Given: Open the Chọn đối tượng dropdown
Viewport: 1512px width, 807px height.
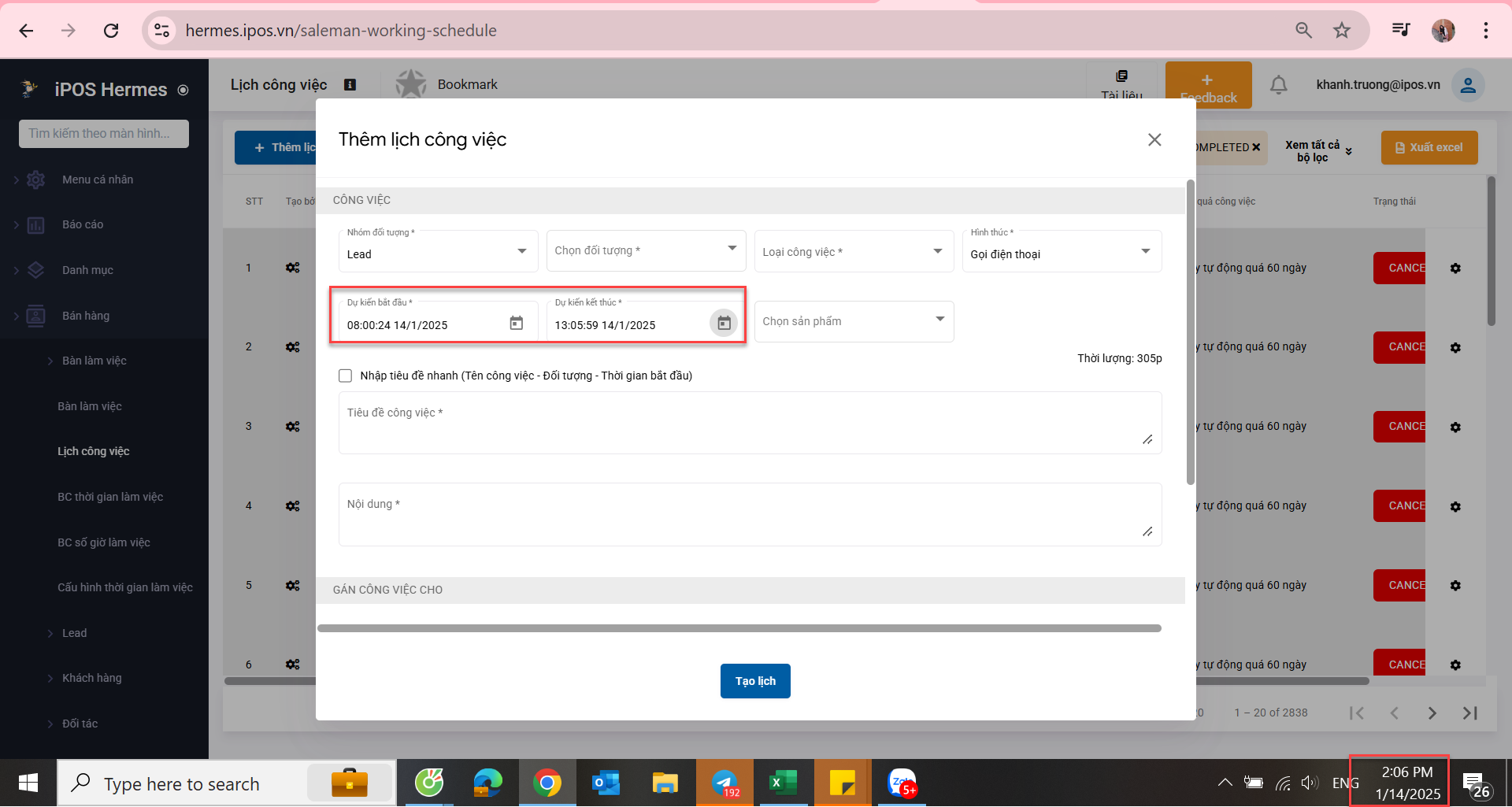Looking at the screenshot, I should point(646,251).
